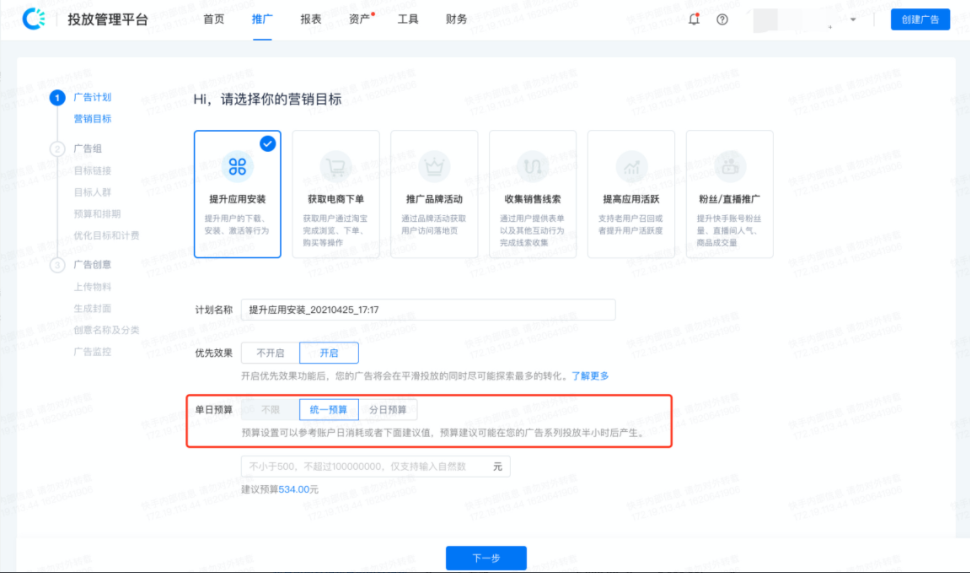Select 广告创意 in sidebar
The width and height of the screenshot is (970, 573).
93,265
